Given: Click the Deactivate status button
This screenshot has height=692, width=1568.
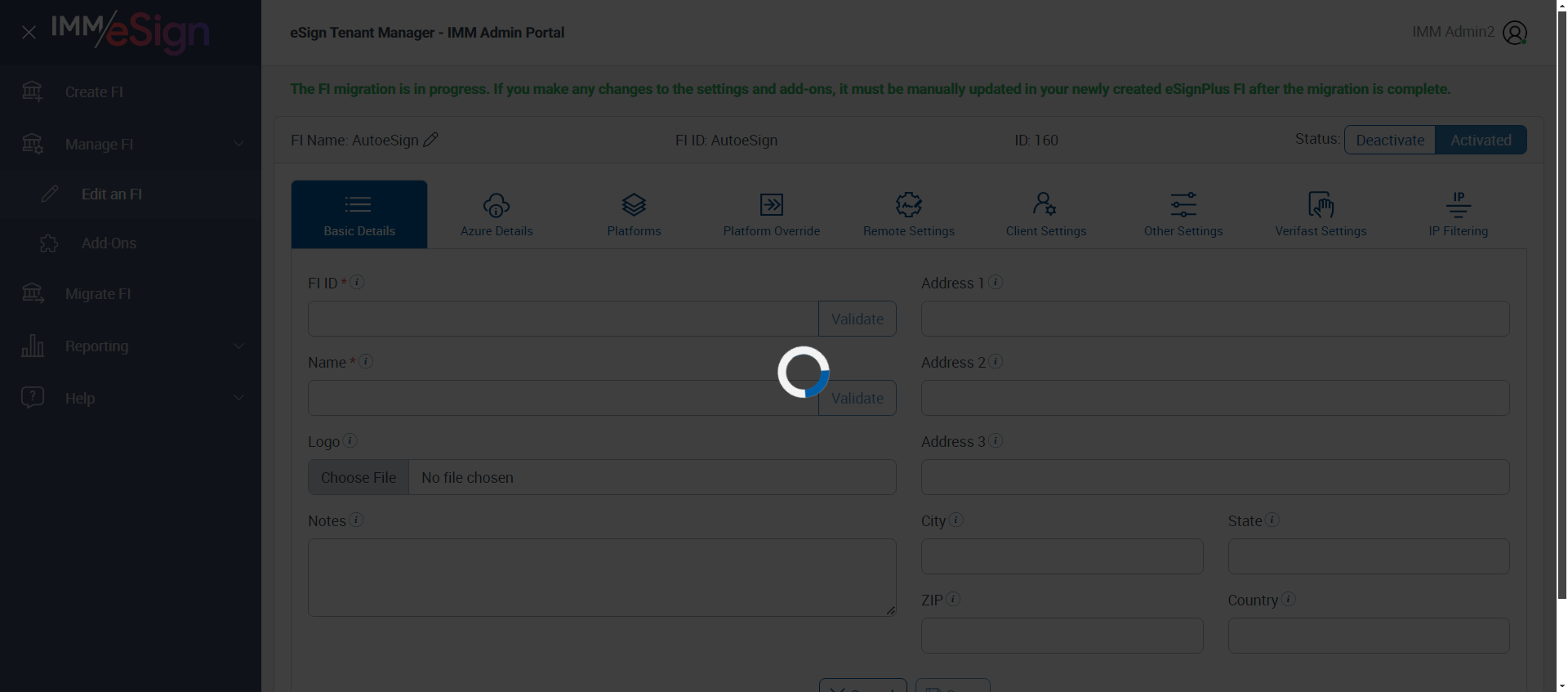Looking at the screenshot, I should coord(1390,140).
